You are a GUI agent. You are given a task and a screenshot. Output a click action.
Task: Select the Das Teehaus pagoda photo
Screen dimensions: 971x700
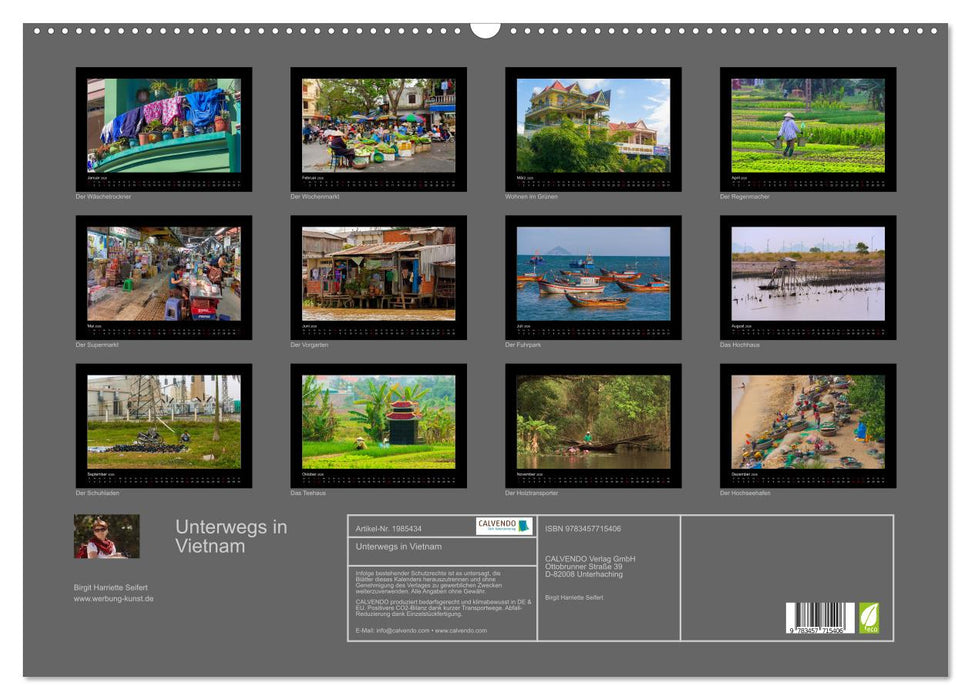(378, 421)
